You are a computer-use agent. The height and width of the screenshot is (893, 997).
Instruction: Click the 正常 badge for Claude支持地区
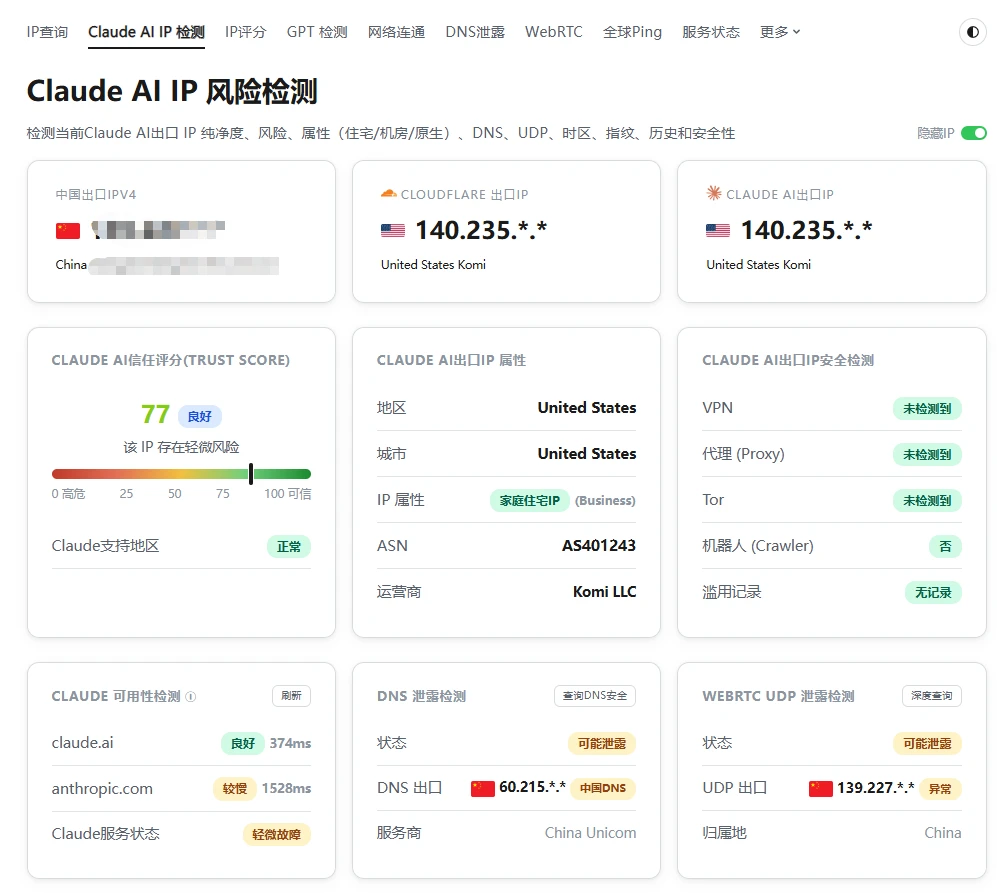click(289, 546)
